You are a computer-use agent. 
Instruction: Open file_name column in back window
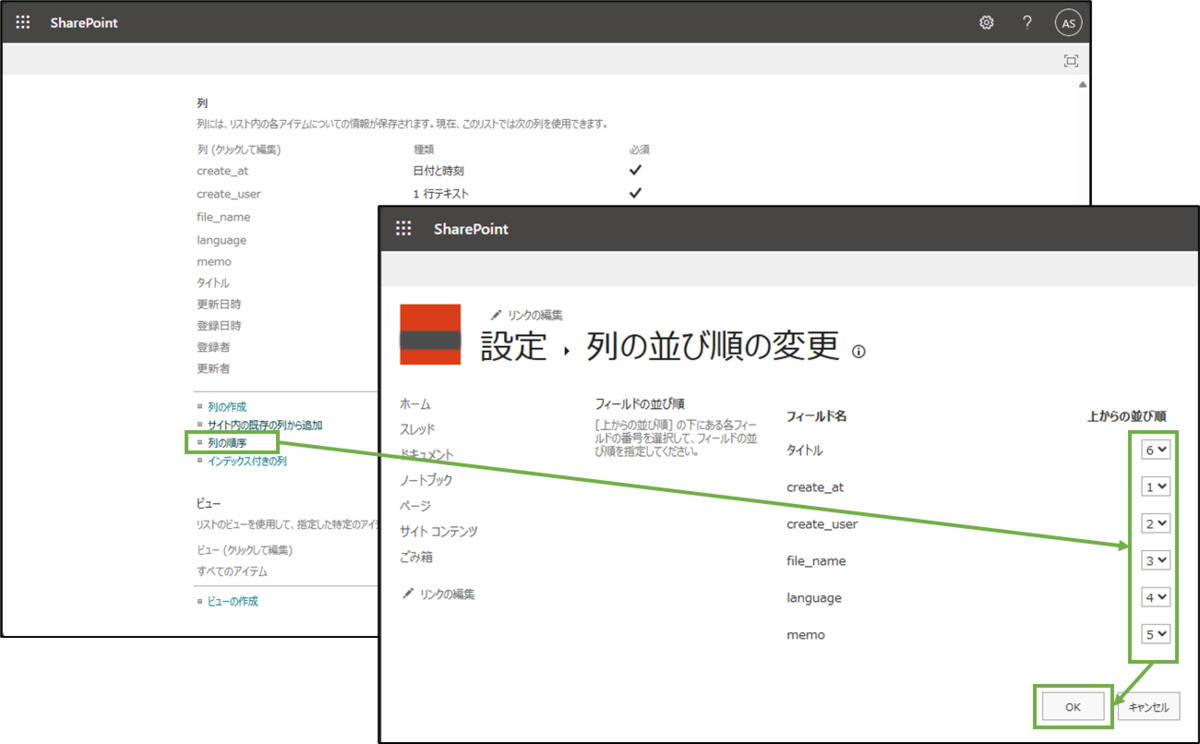224,217
